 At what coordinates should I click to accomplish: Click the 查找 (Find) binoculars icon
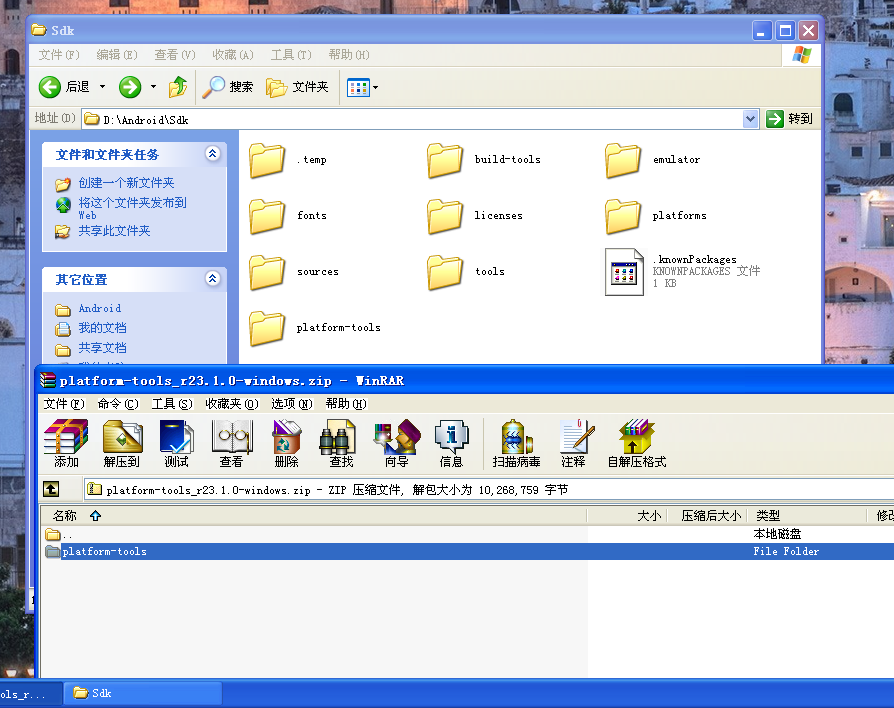341,443
